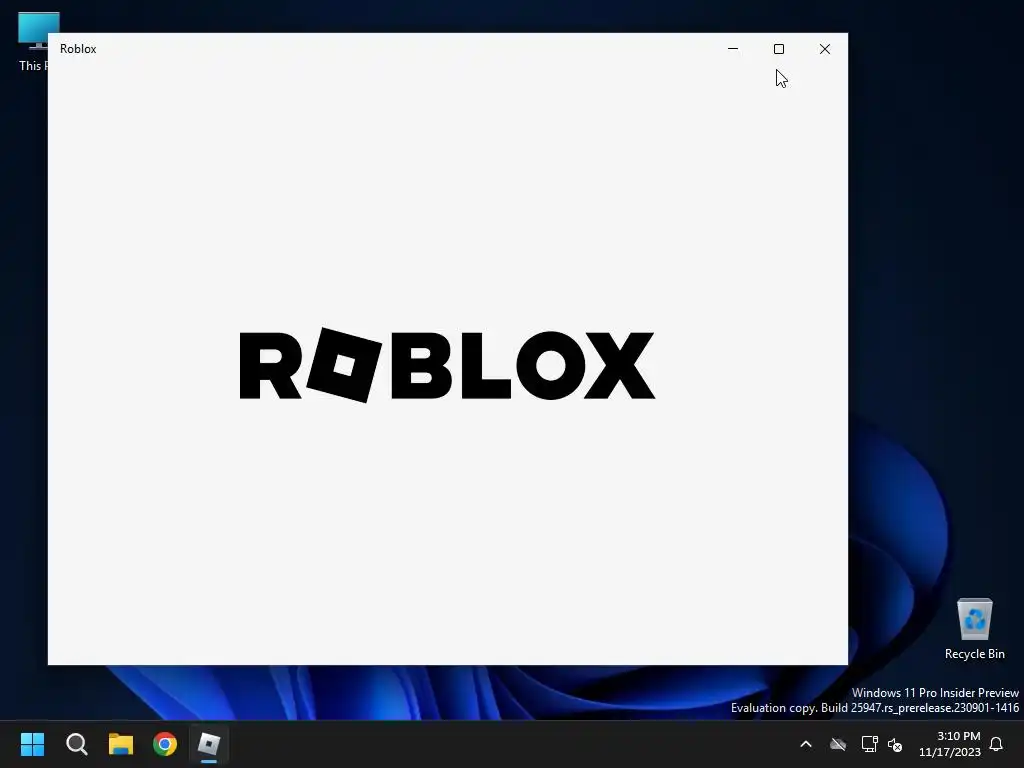1024x768 pixels.
Task: Open the Windows Start menu
Action: click(32, 744)
